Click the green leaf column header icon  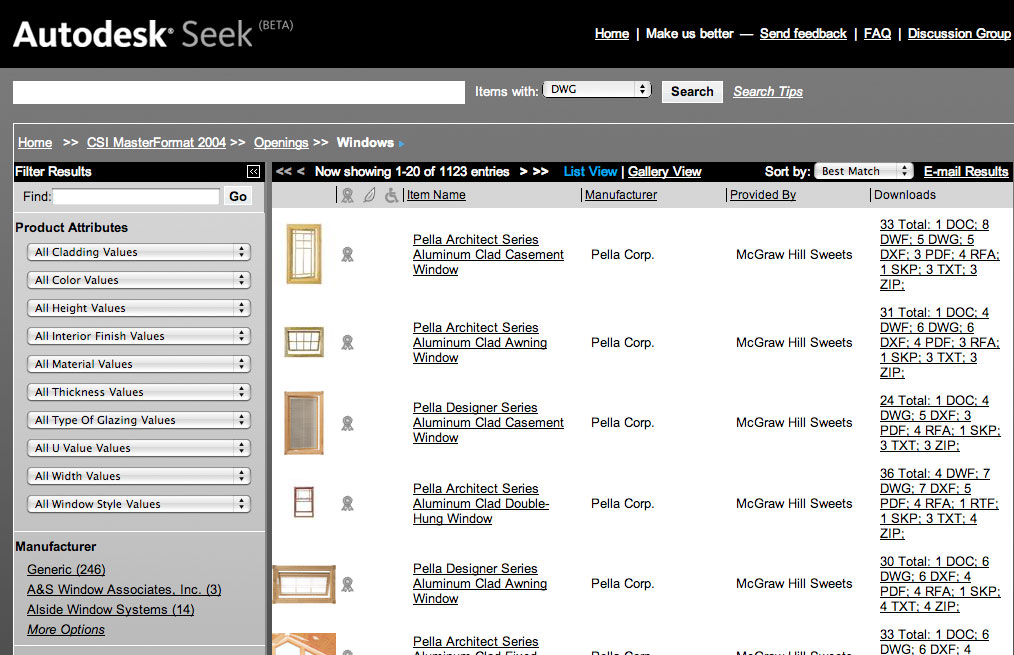369,195
